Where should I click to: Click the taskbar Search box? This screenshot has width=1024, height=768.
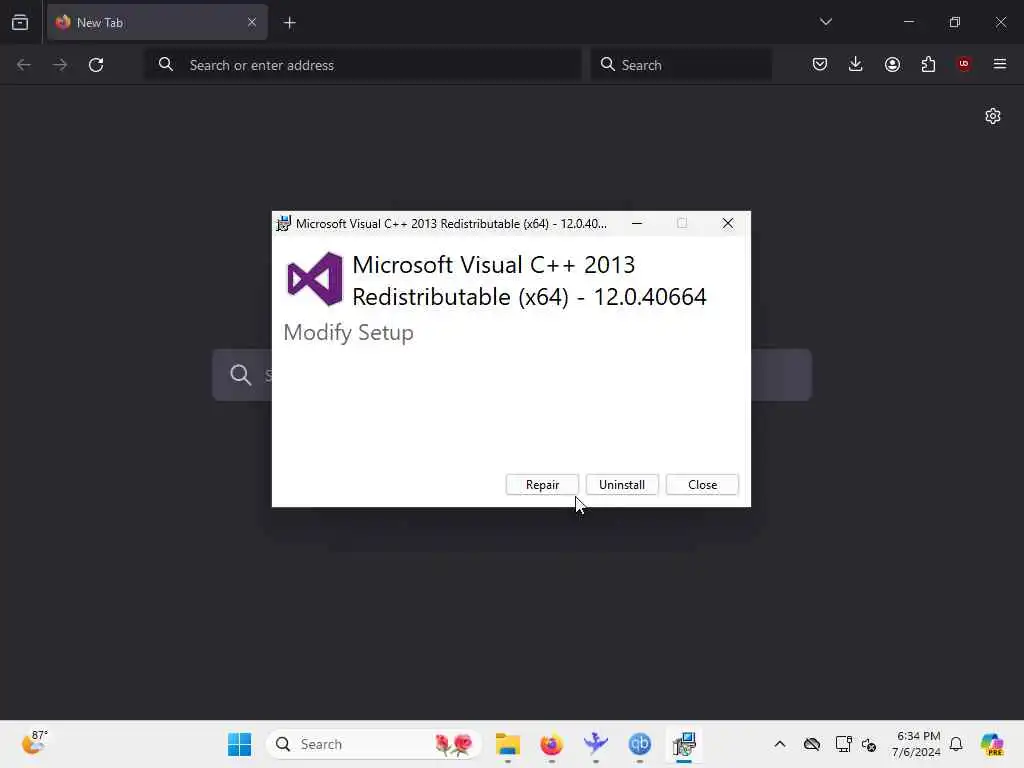click(x=374, y=744)
